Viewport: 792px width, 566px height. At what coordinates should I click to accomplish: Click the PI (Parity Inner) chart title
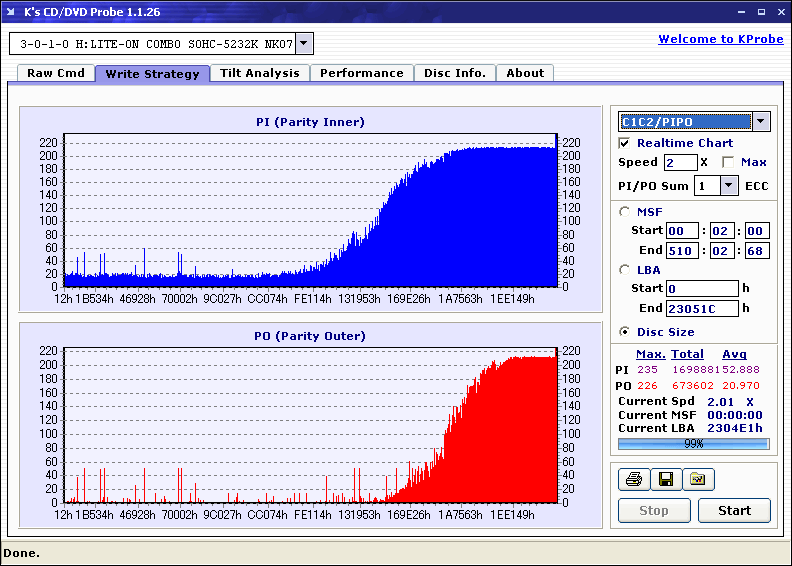click(x=310, y=122)
